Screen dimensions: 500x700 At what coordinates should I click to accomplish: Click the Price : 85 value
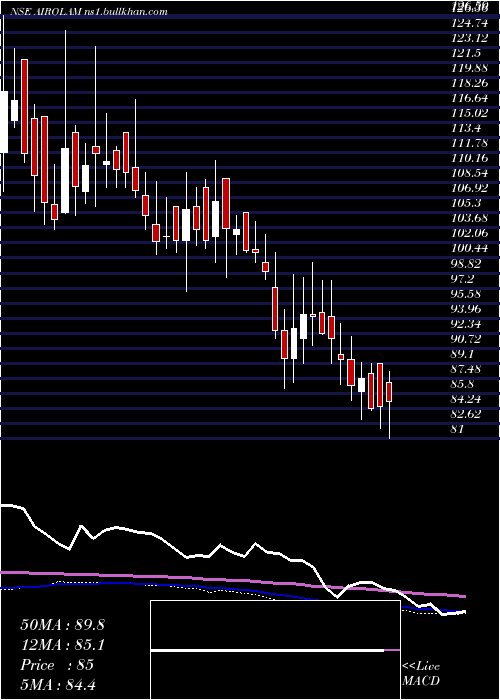(57, 665)
